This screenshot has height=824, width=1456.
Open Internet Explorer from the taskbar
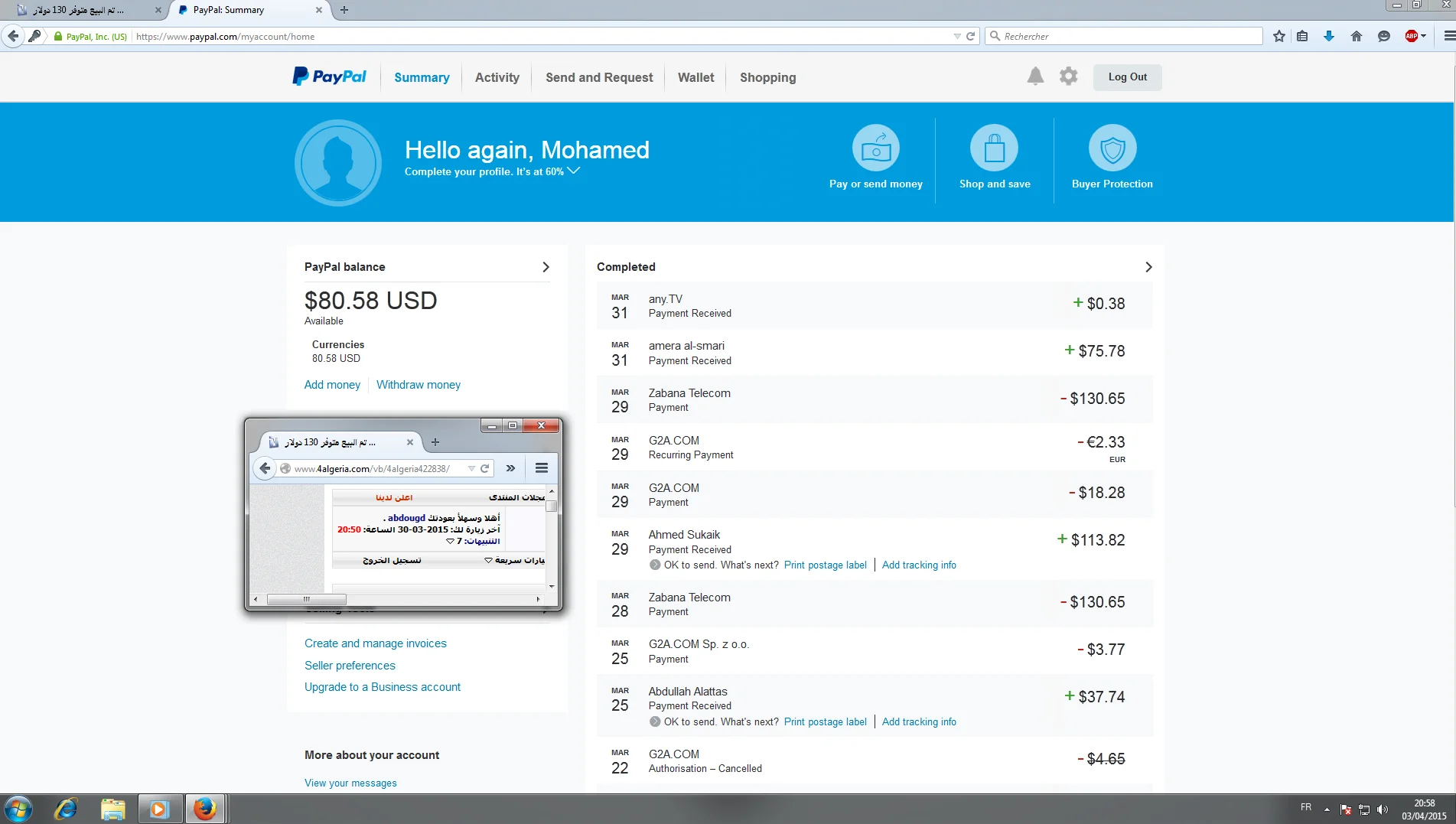point(66,809)
